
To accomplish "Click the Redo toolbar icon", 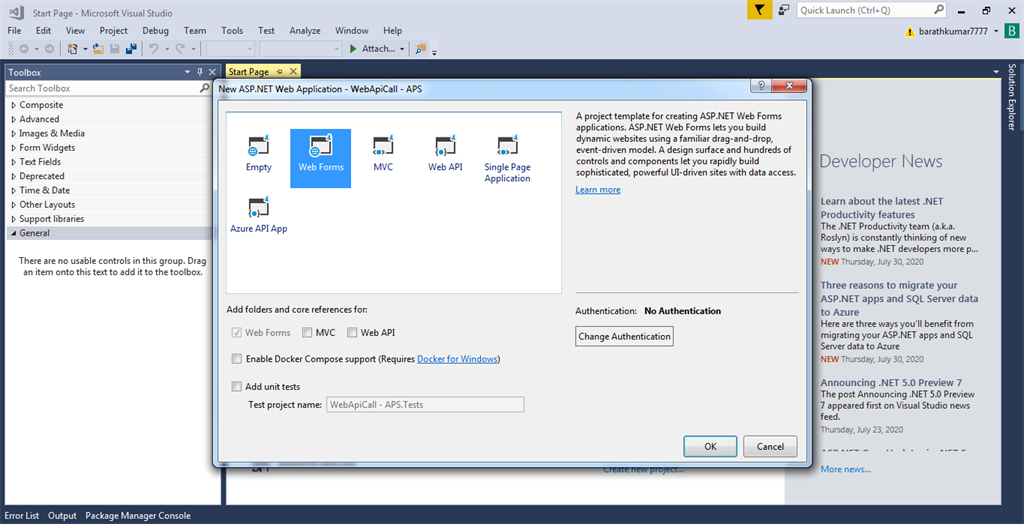I will [180, 48].
